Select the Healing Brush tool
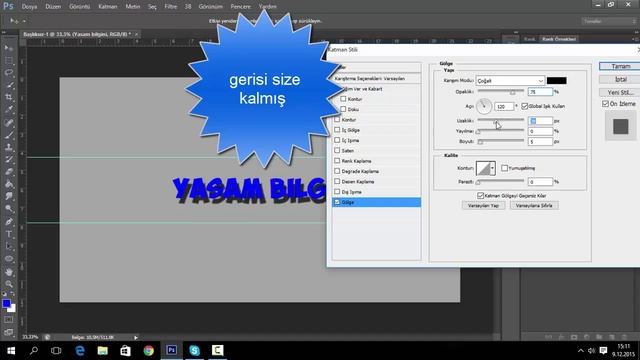 [9, 122]
